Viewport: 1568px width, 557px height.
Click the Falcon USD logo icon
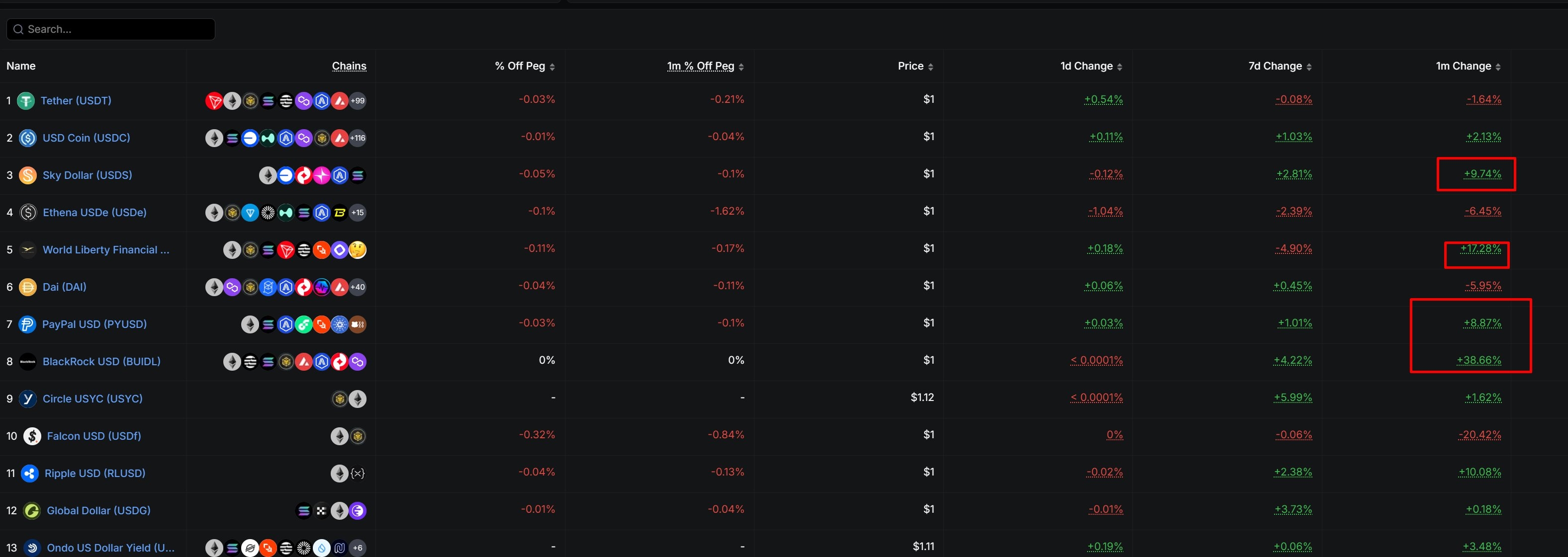(x=32, y=436)
